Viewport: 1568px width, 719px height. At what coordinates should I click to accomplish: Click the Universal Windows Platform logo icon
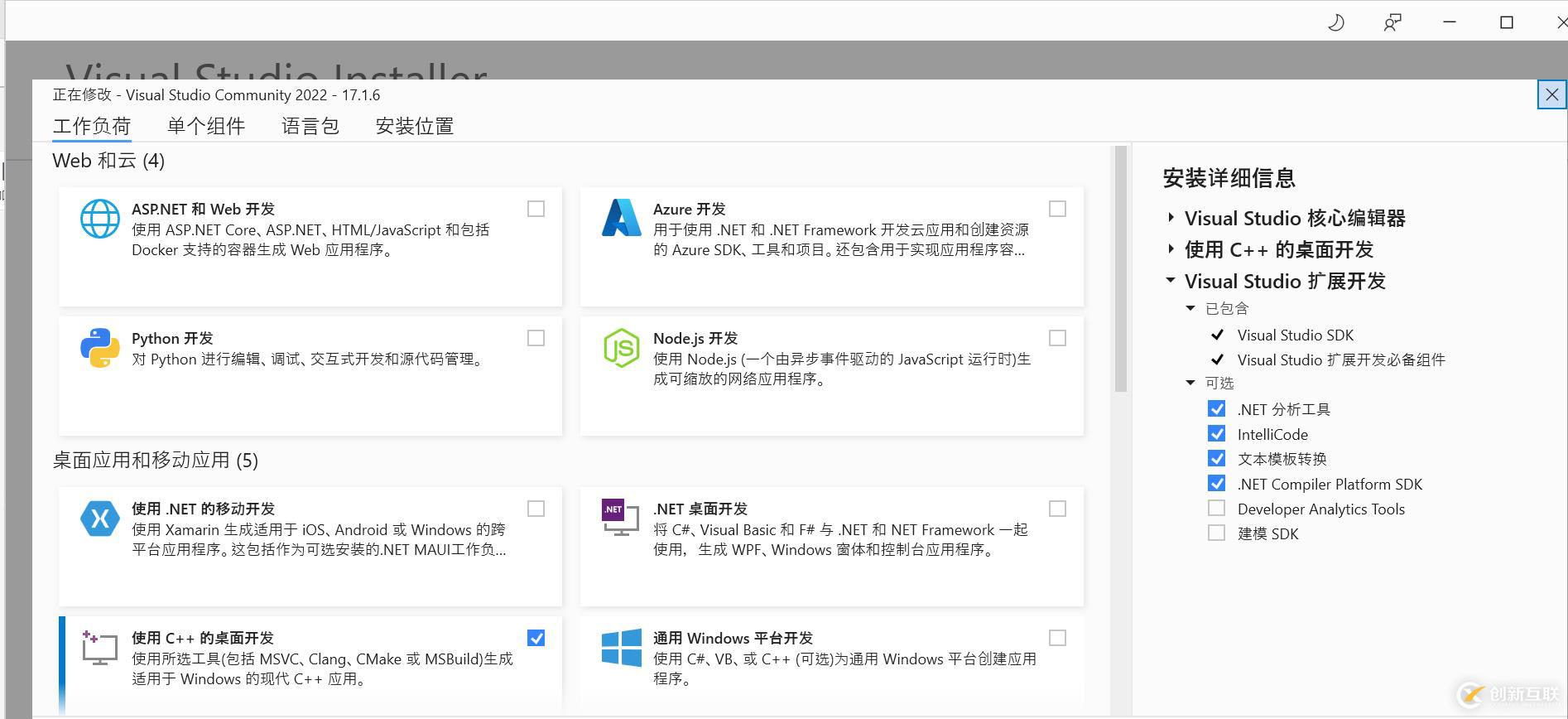click(x=621, y=648)
